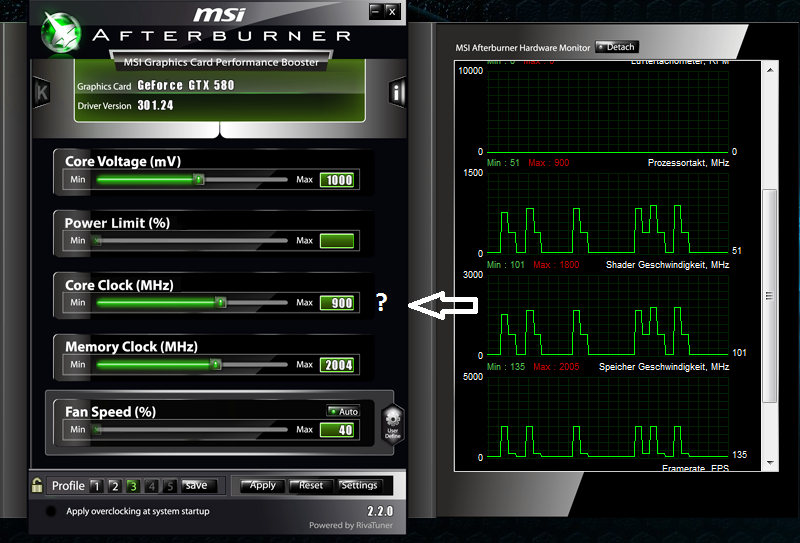This screenshot has width=800, height=543.
Task: Click the MSI Afterburner logo emblem
Action: [x=61, y=32]
